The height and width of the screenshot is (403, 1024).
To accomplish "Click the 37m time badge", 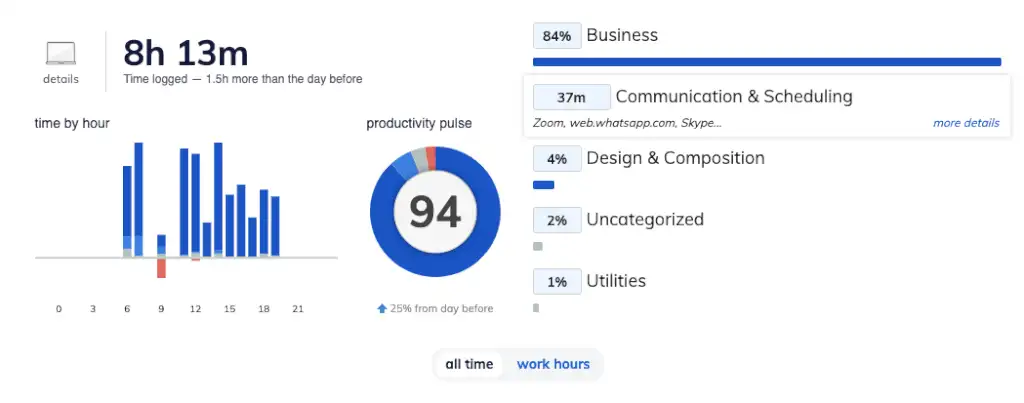I will (571, 97).
